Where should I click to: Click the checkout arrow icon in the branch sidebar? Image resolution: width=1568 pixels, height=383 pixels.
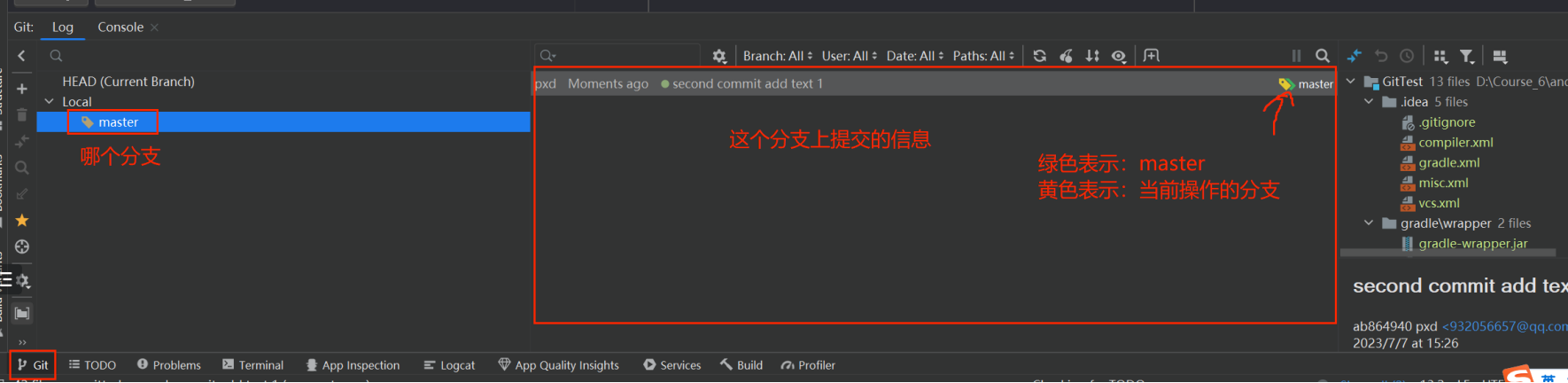point(22,194)
